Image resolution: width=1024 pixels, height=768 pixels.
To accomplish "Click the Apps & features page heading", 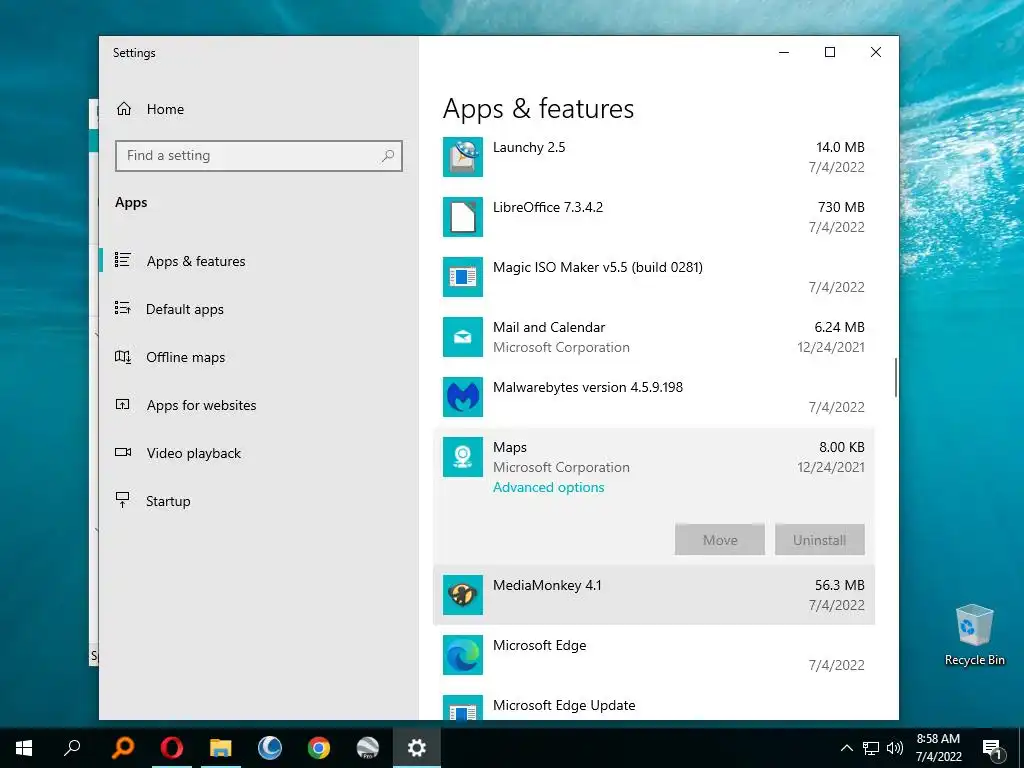I will (538, 108).
